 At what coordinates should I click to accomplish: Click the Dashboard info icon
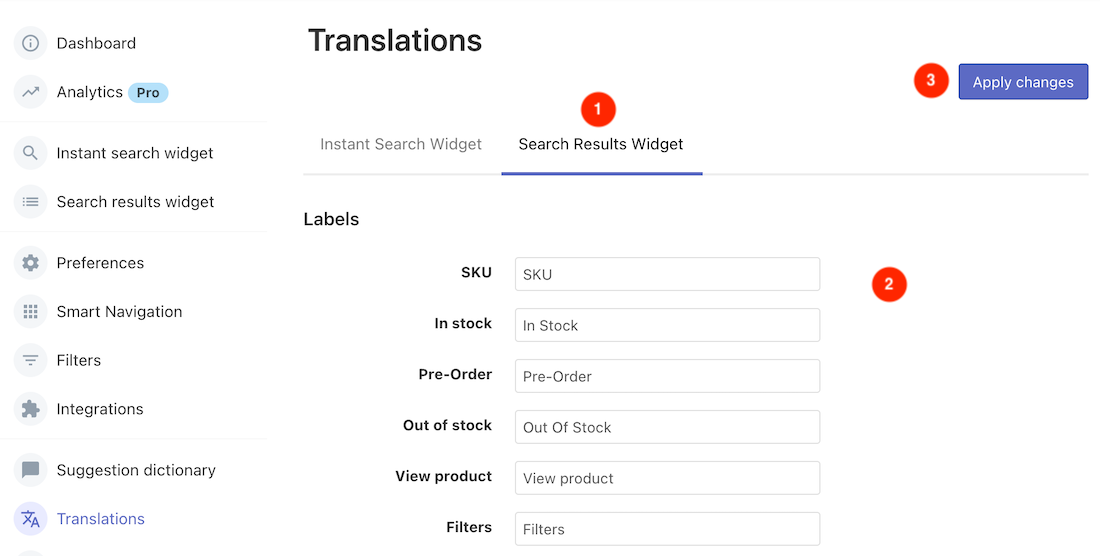click(31, 43)
